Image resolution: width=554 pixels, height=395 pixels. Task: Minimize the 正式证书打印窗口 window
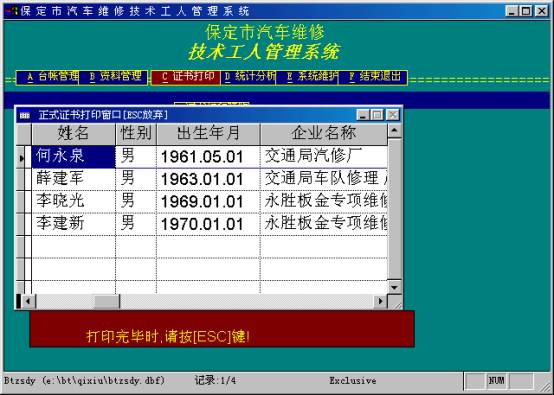coord(363,115)
